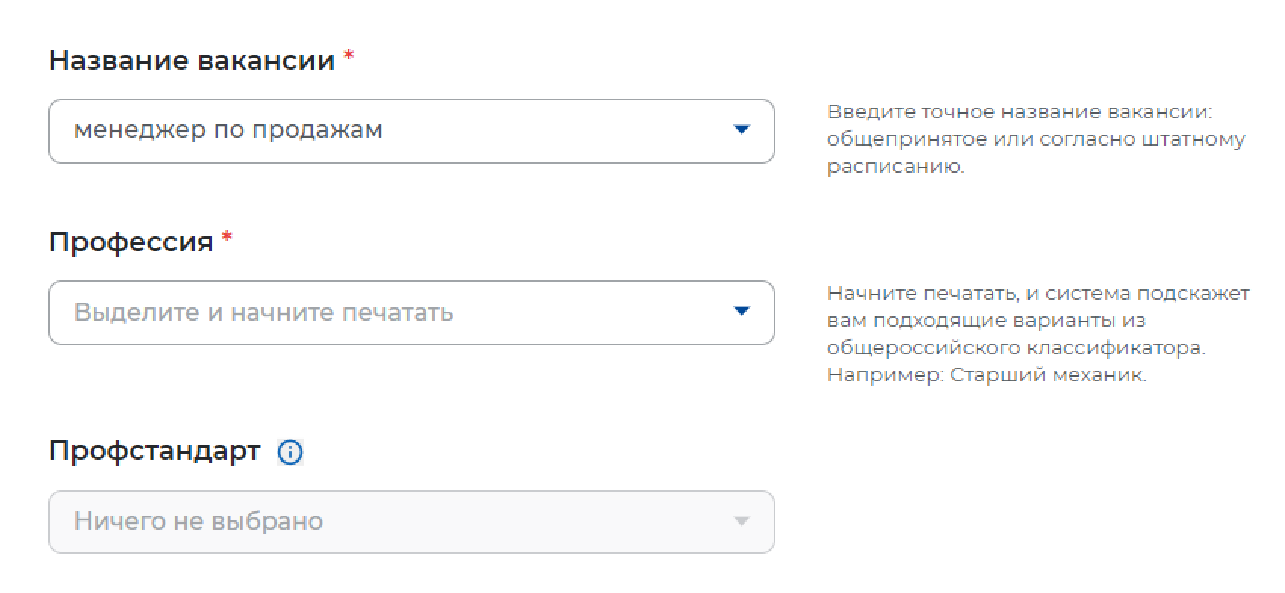Click the 'Профессия' field label
The height and width of the screenshot is (593, 1285).
pyautogui.click(x=131, y=241)
